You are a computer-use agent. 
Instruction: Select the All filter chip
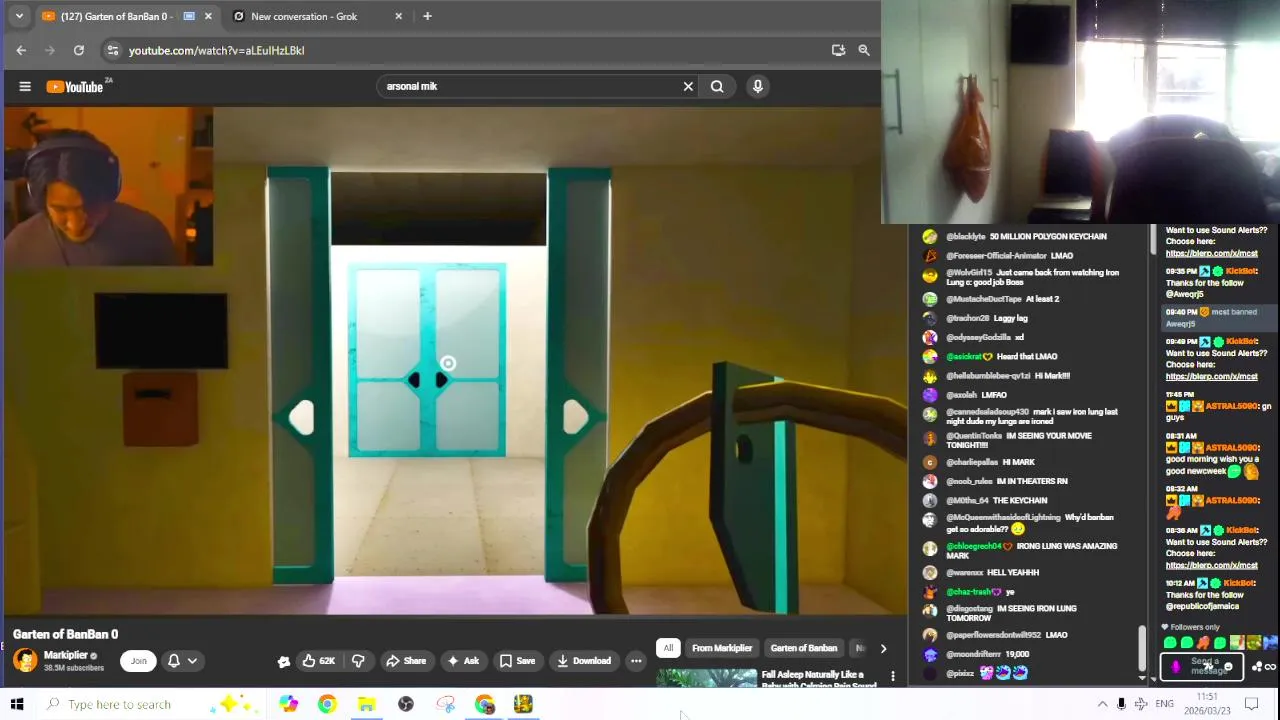click(668, 648)
